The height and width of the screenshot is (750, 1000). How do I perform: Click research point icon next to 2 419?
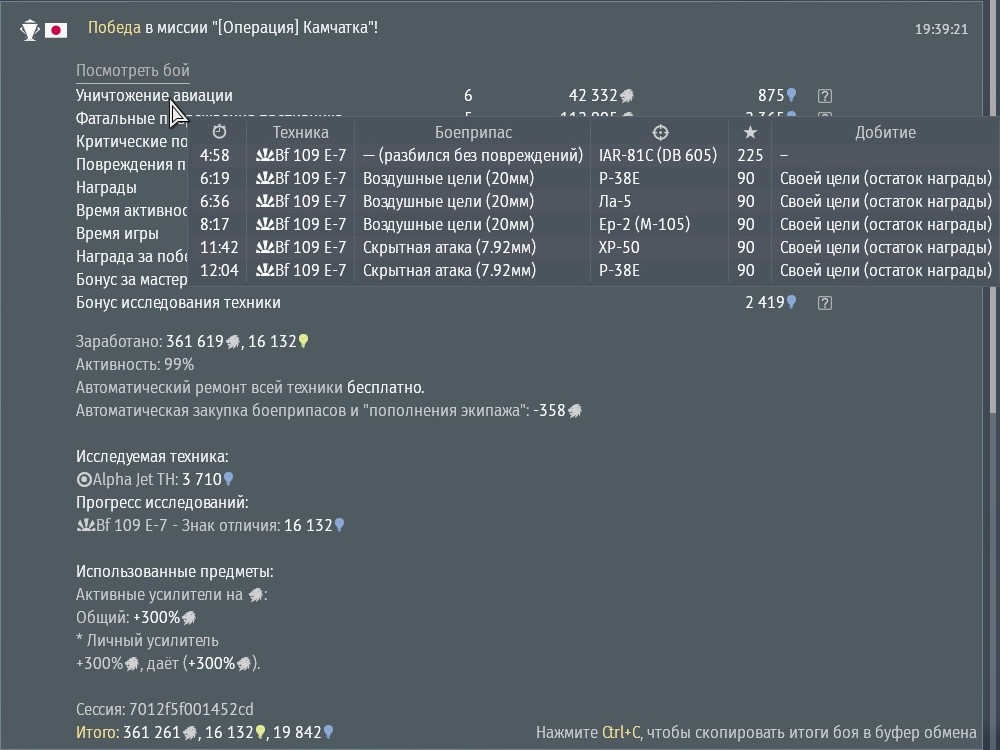[791, 302]
